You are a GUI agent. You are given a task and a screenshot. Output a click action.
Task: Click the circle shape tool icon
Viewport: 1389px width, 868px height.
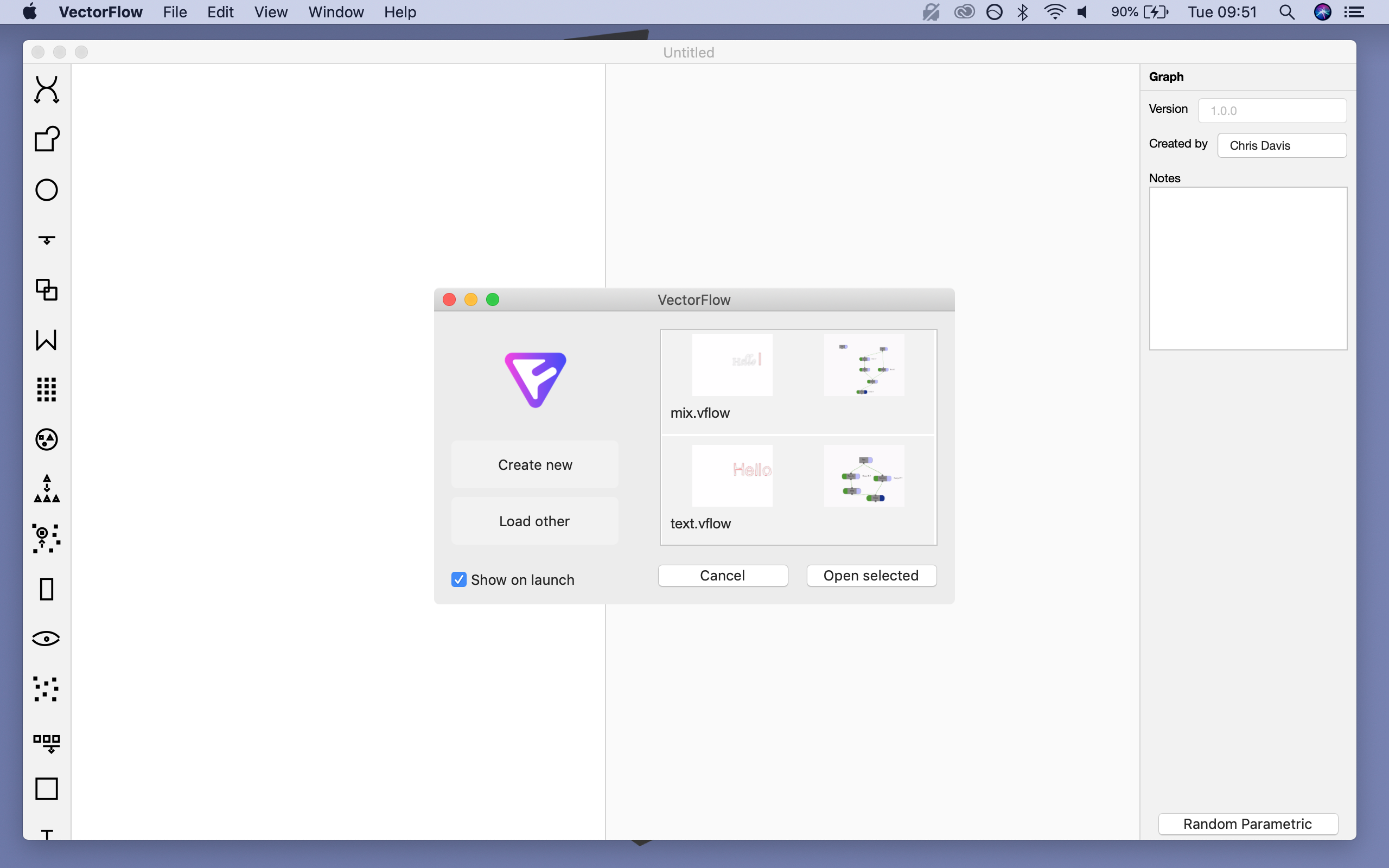tap(47, 190)
